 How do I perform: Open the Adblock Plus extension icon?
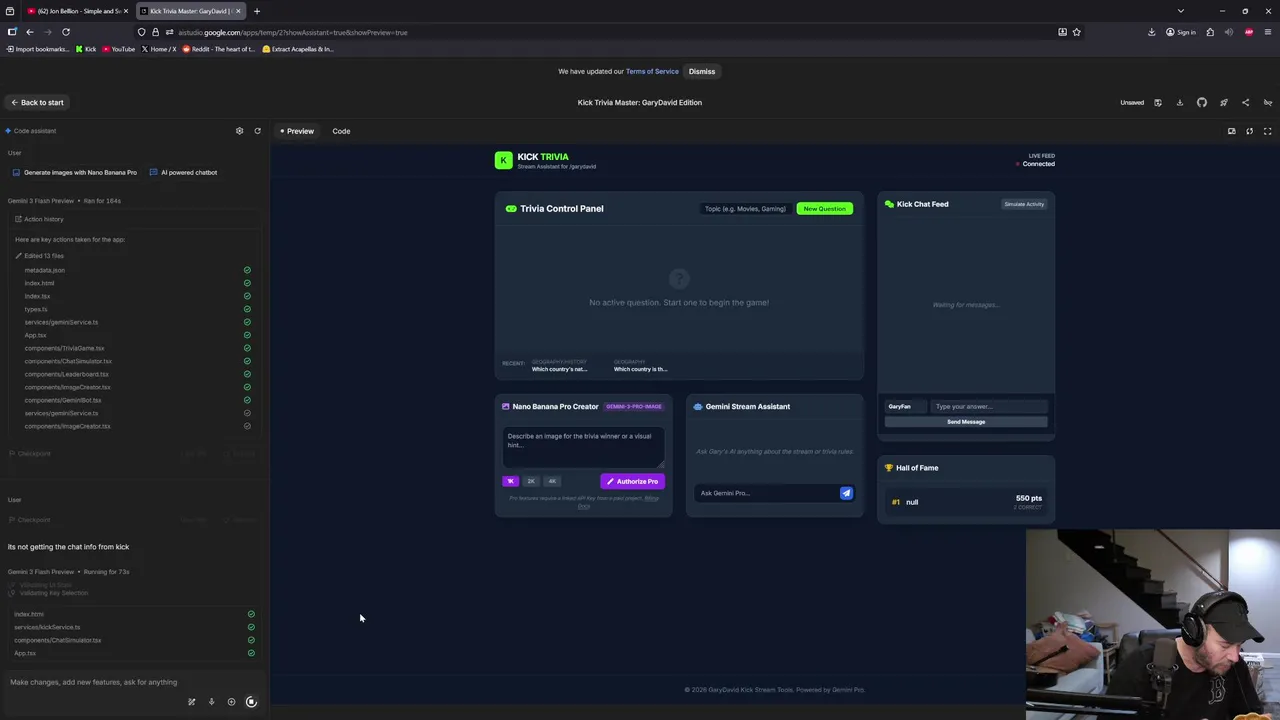[1249, 32]
